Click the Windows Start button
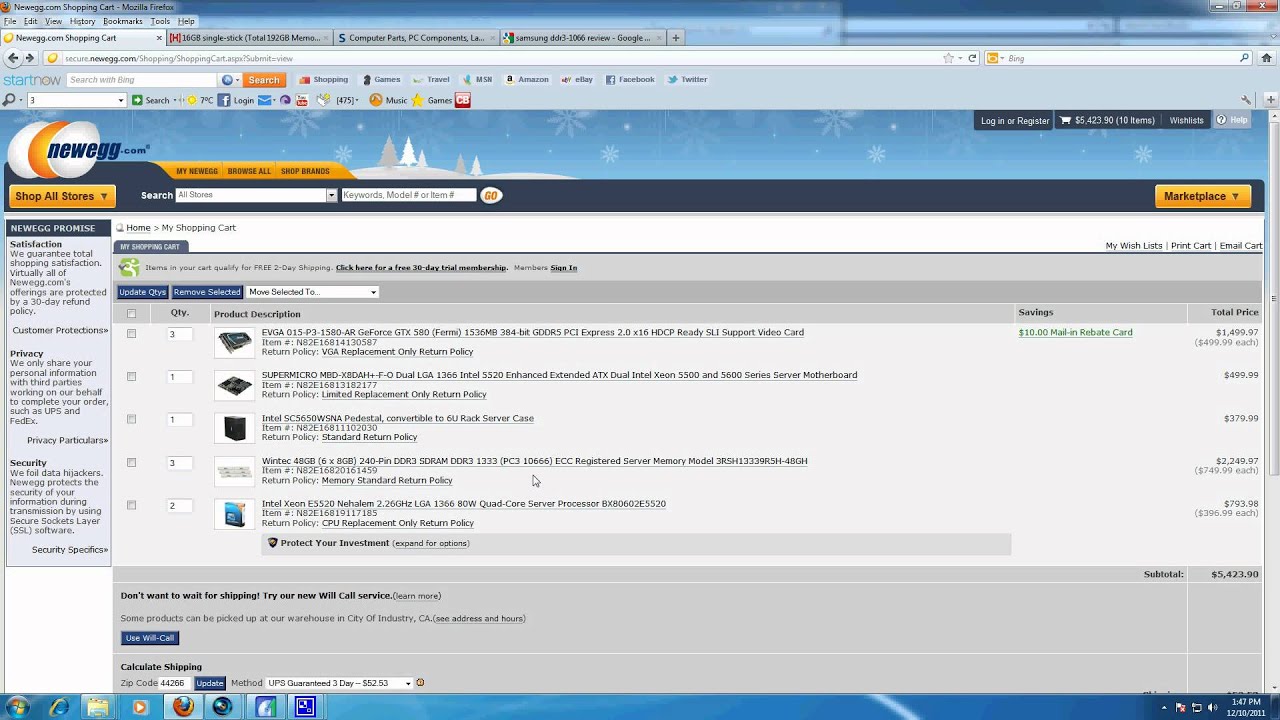1280x720 pixels. click(x=17, y=707)
